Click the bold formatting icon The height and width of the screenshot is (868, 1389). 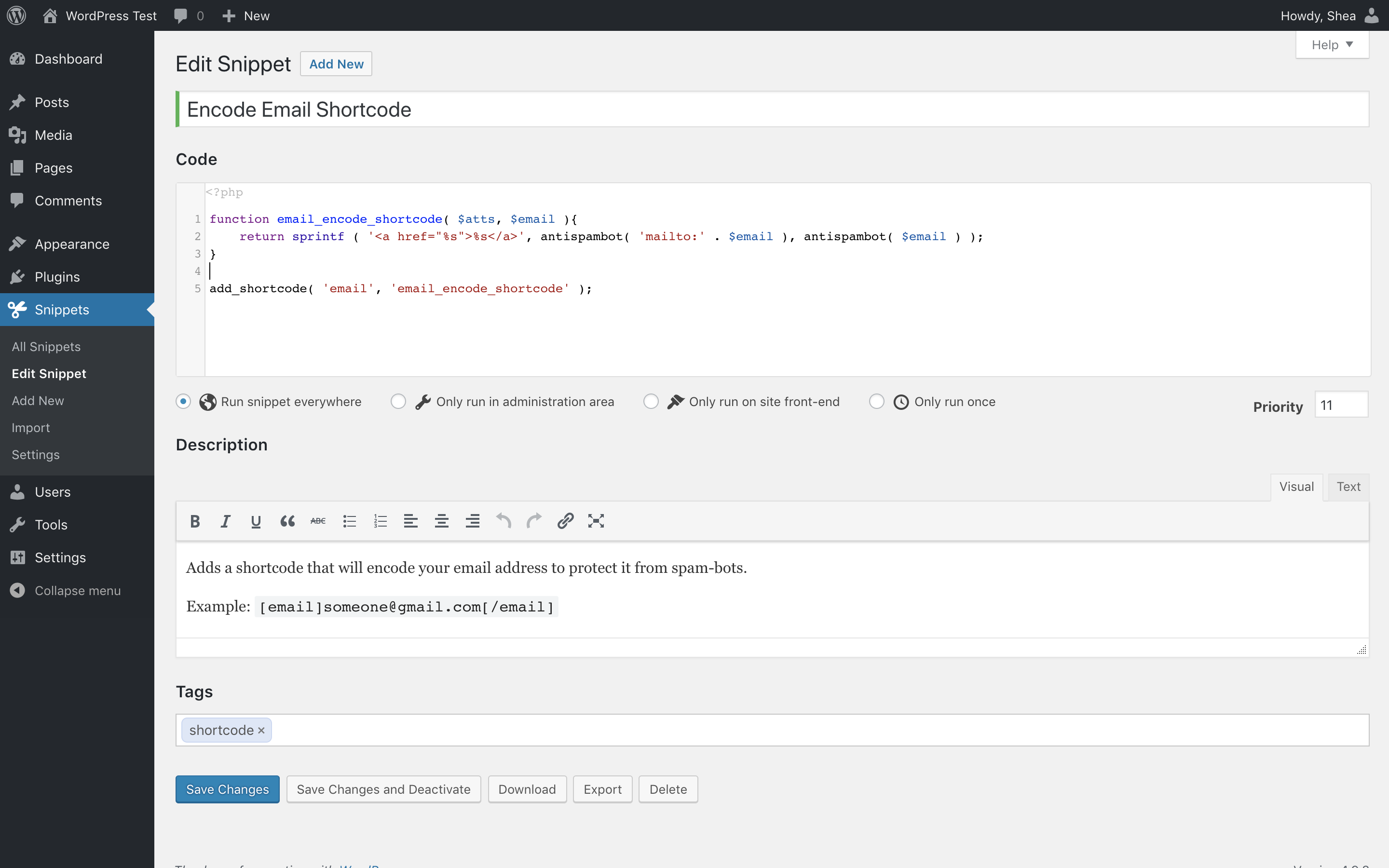194,520
